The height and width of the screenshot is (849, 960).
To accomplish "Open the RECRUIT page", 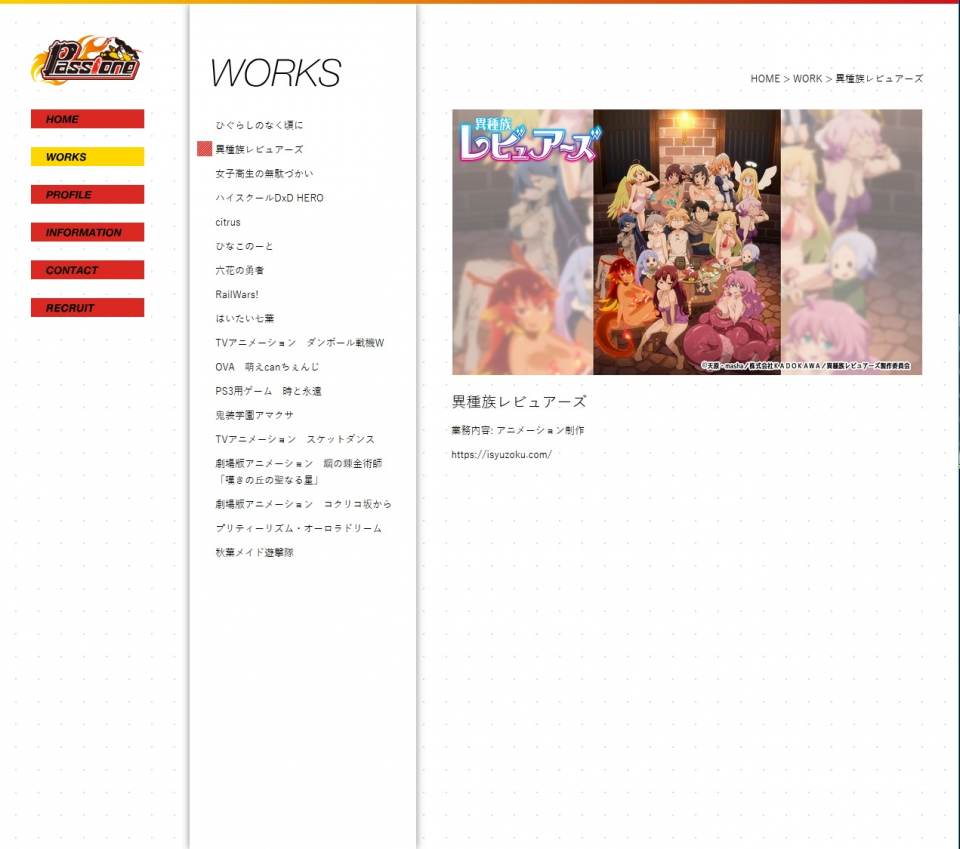I will click(x=87, y=308).
